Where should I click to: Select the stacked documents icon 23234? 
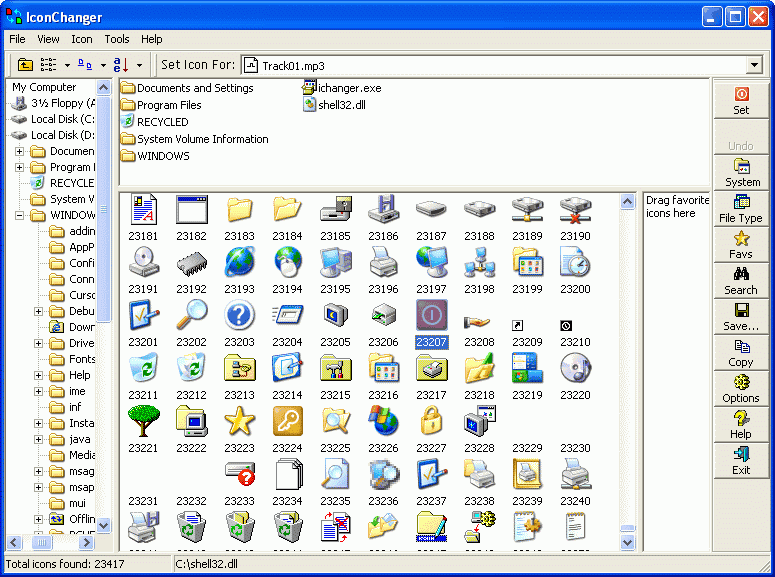287,474
